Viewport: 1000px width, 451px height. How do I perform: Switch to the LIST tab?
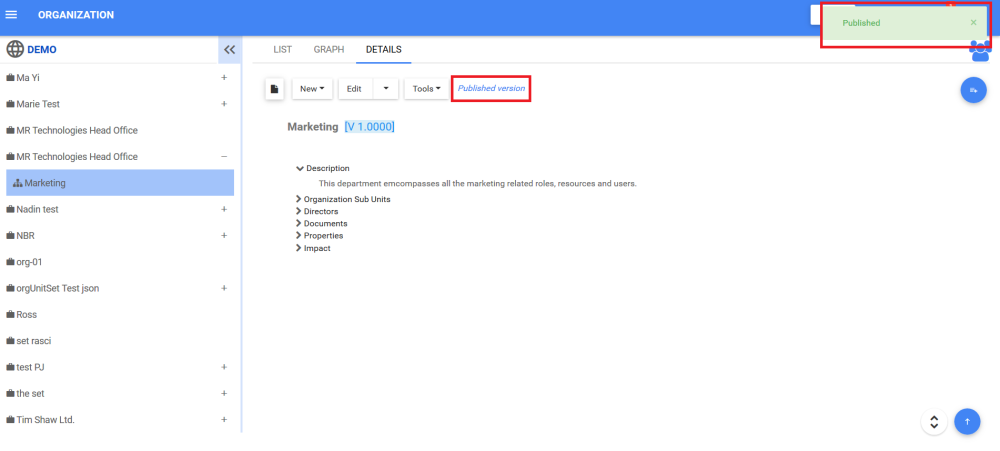283,49
